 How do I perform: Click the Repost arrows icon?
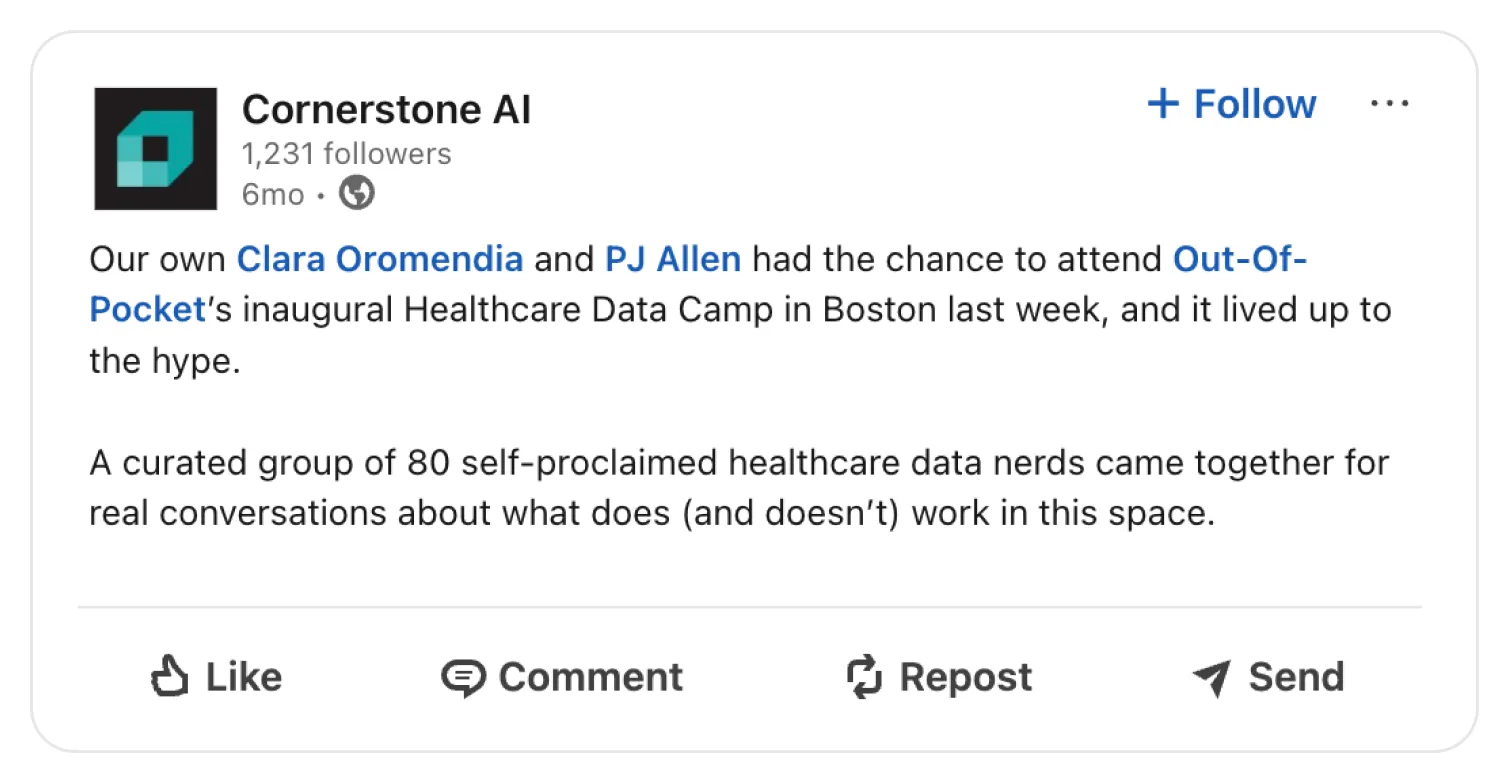[866, 677]
